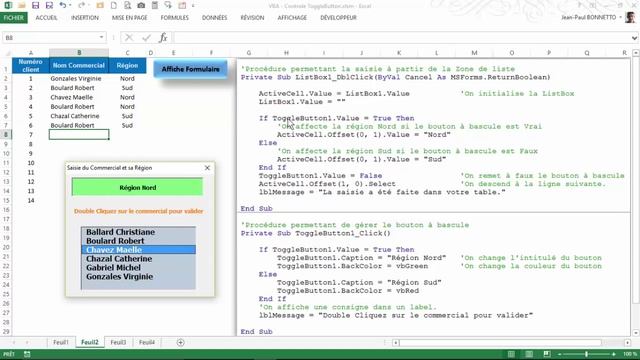Screen dimensions: 640x360
Task: Open the DÉVELOPPEUR ribbon tab
Action: click(x=338, y=18)
